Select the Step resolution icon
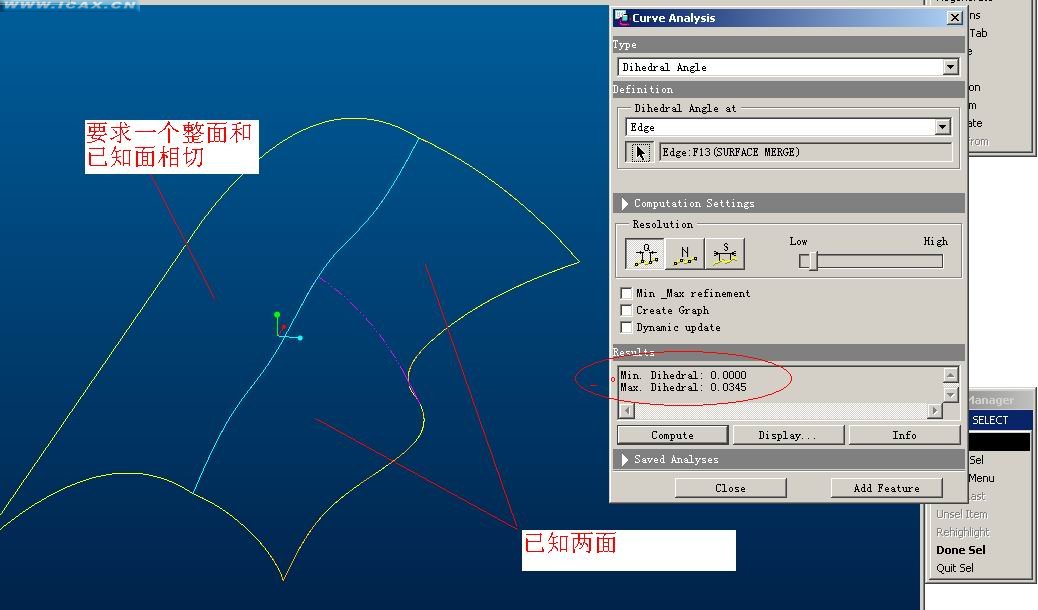Viewport: 1038px width, 610px height. coord(725,254)
